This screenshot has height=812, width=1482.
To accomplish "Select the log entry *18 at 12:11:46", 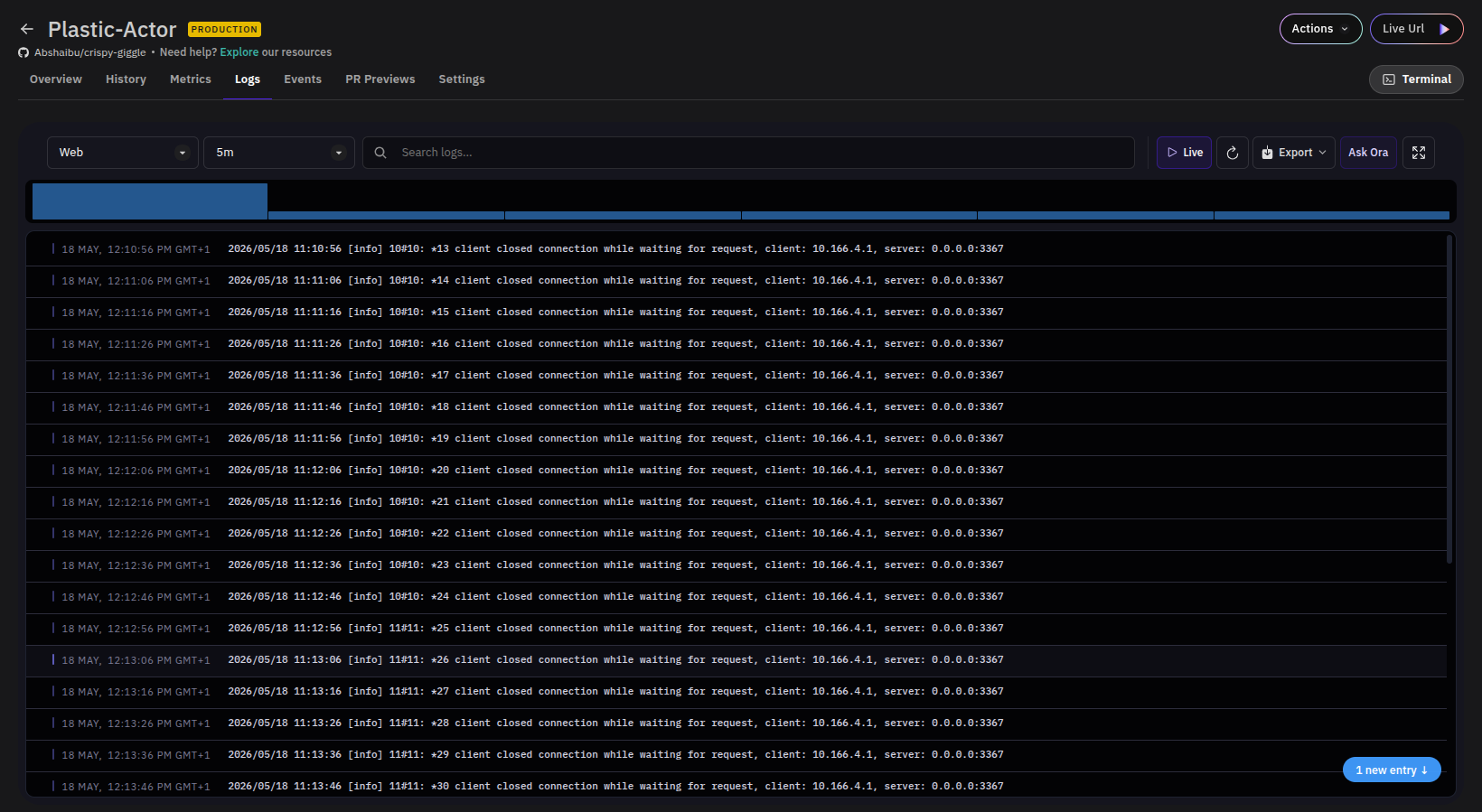I will click(736, 407).
